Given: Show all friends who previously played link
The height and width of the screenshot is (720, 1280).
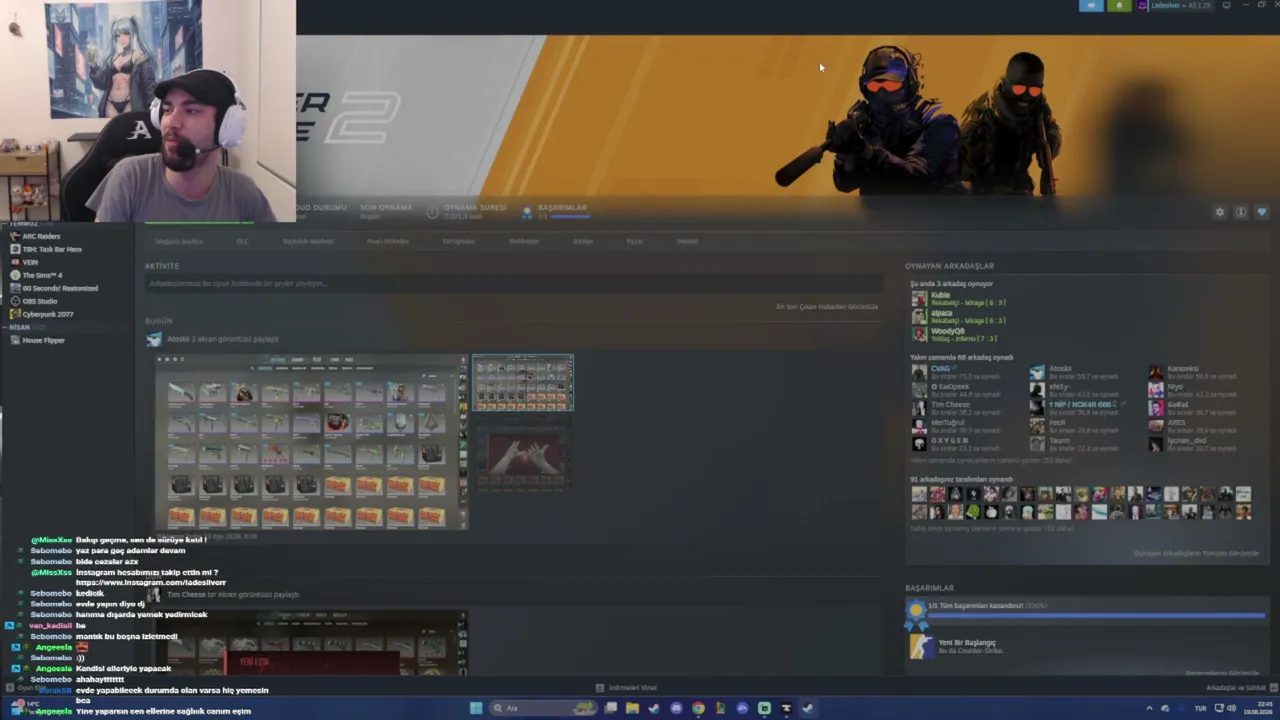Looking at the screenshot, I should [992, 528].
